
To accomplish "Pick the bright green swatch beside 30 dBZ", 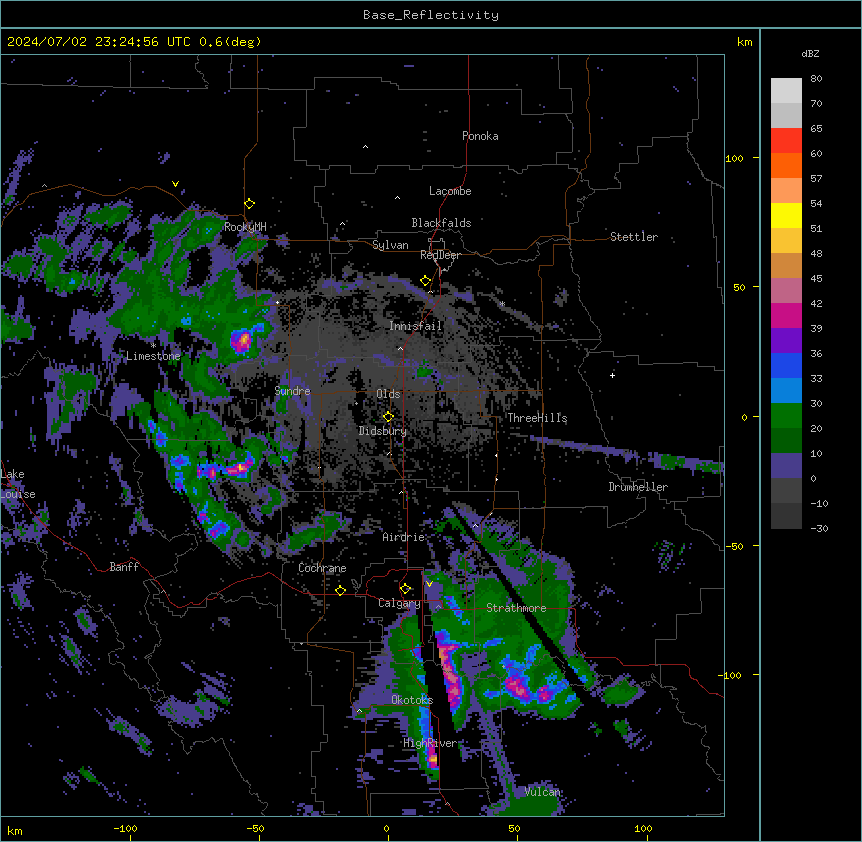I will click(786, 416).
